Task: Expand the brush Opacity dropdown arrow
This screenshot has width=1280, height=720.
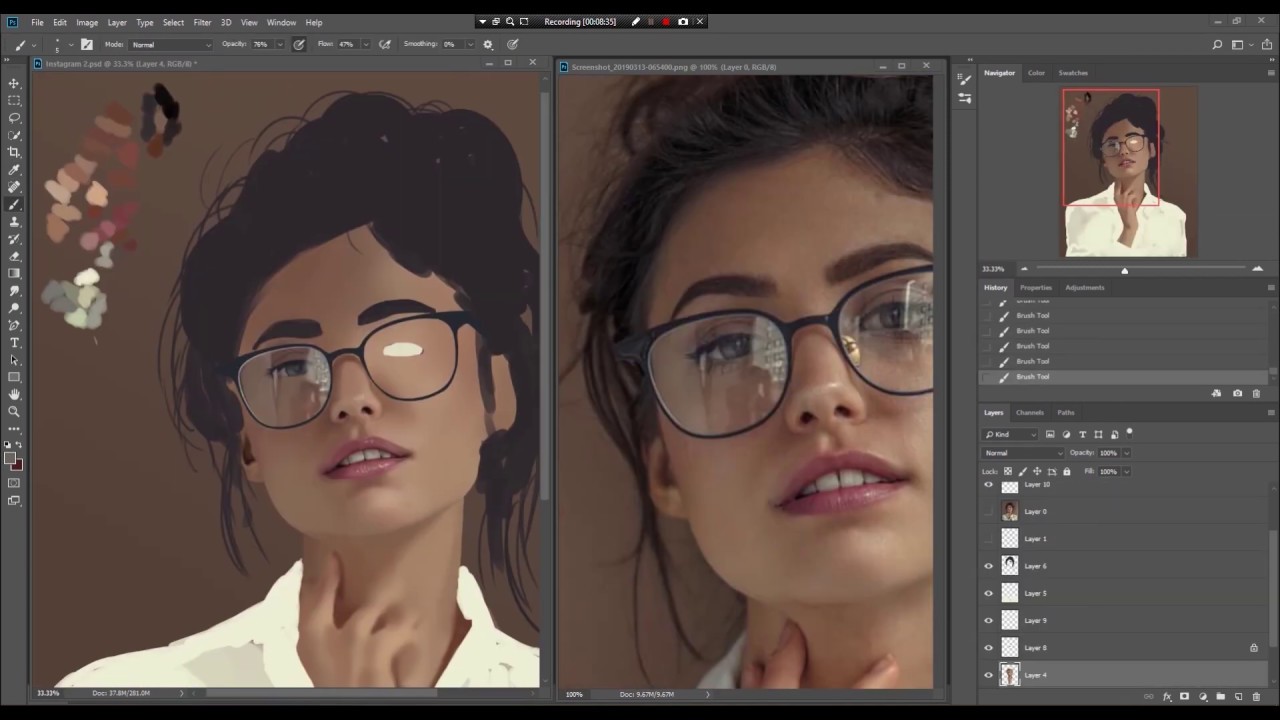Action: pyautogui.click(x=279, y=44)
